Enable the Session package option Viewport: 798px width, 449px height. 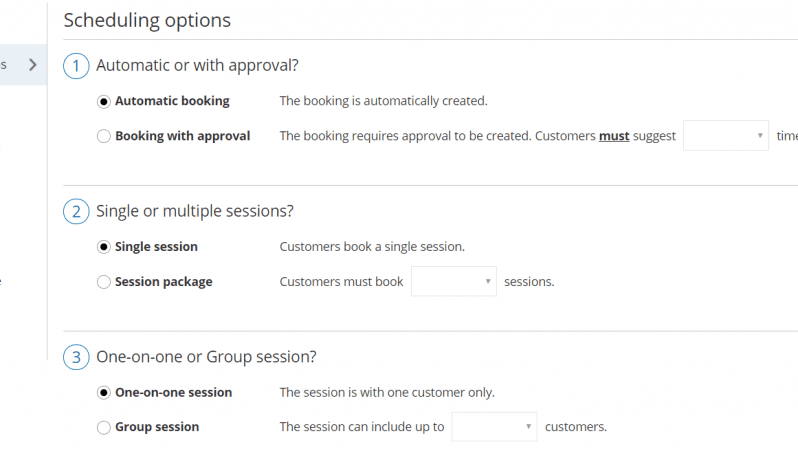click(104, 282)
